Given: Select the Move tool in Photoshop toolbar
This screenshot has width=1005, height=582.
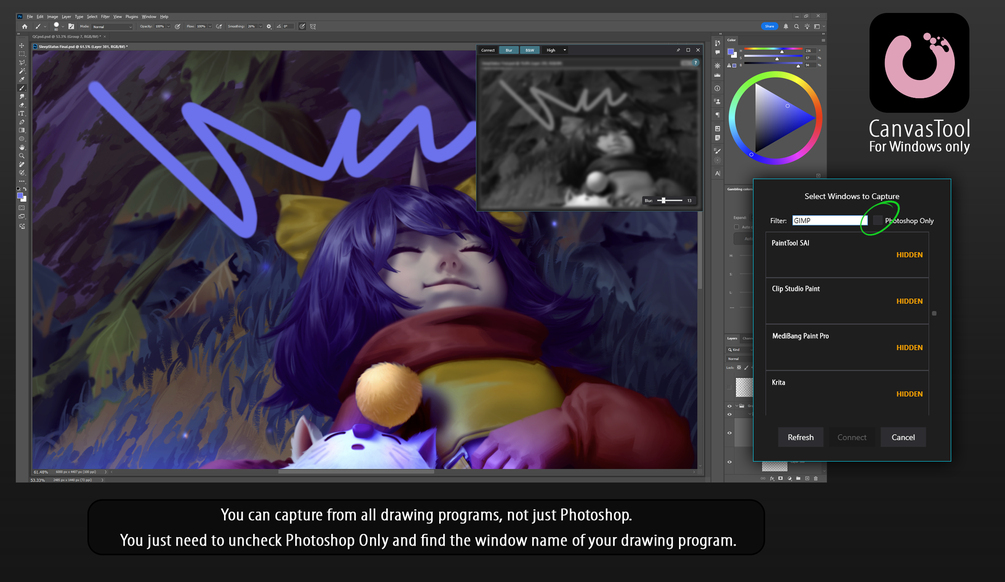Looking at the screenshot, I should click(x=22, y=46).
